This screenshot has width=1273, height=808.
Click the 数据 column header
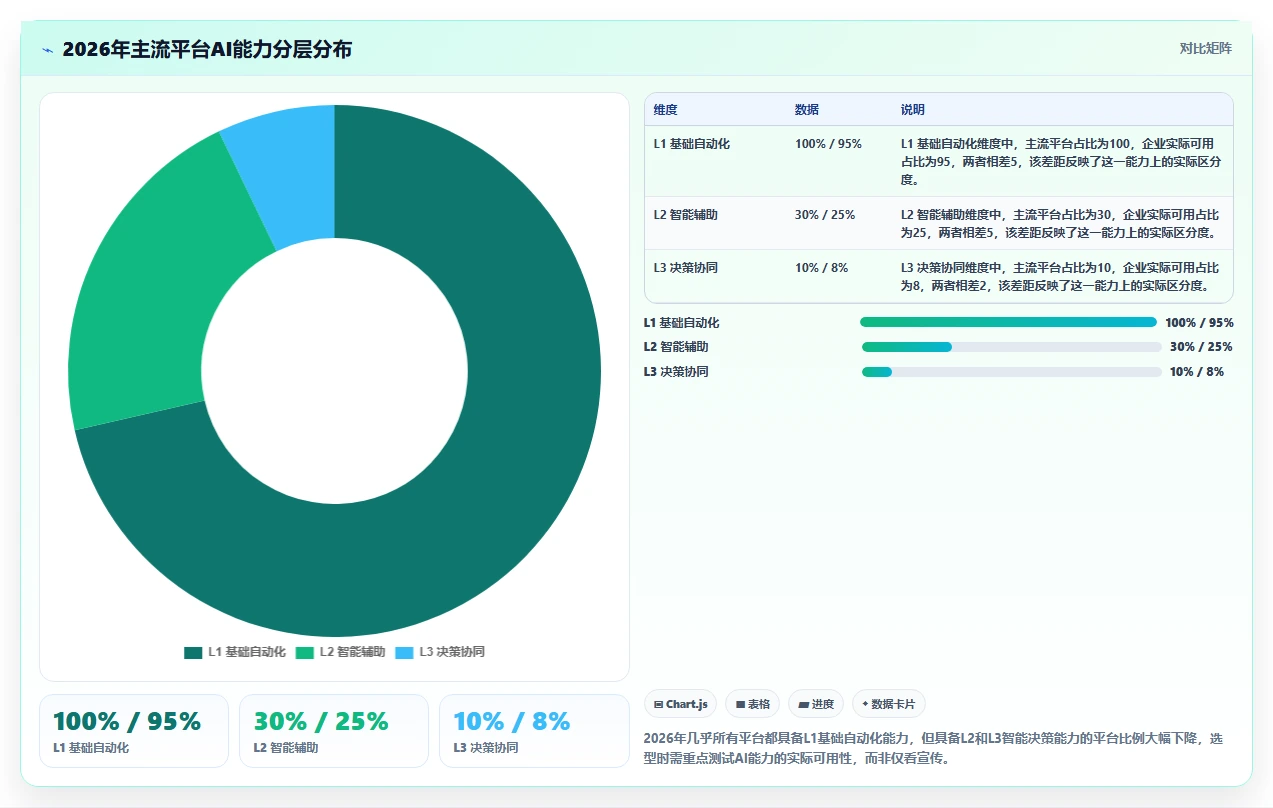807,110
